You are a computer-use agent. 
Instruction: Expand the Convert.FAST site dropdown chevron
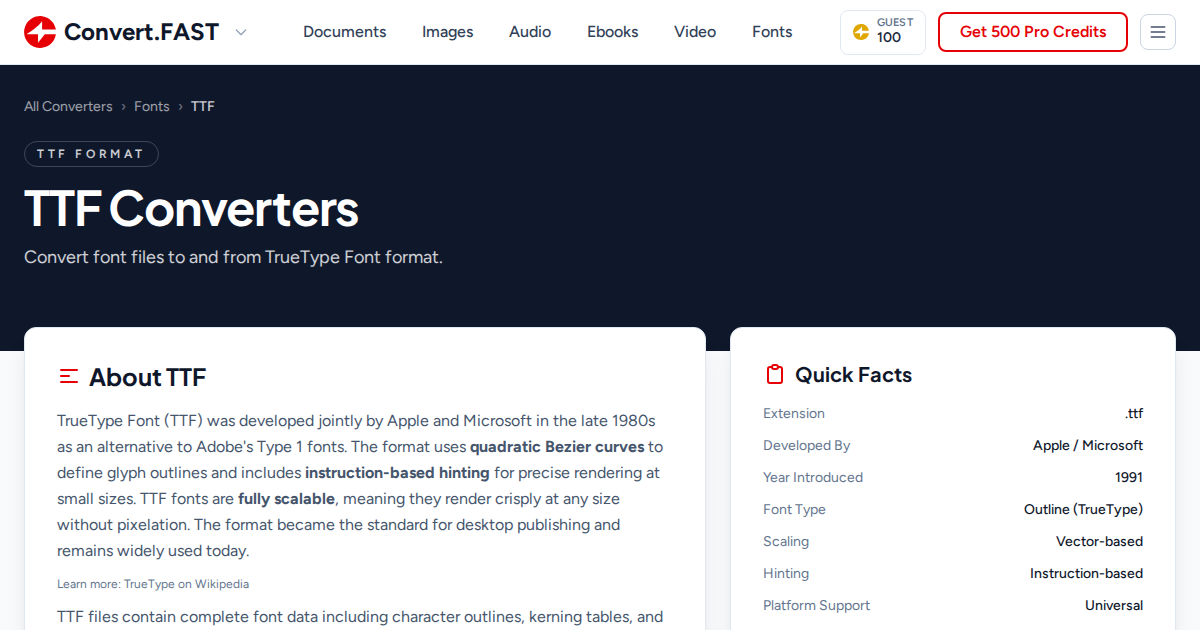(x=241, y=32)
